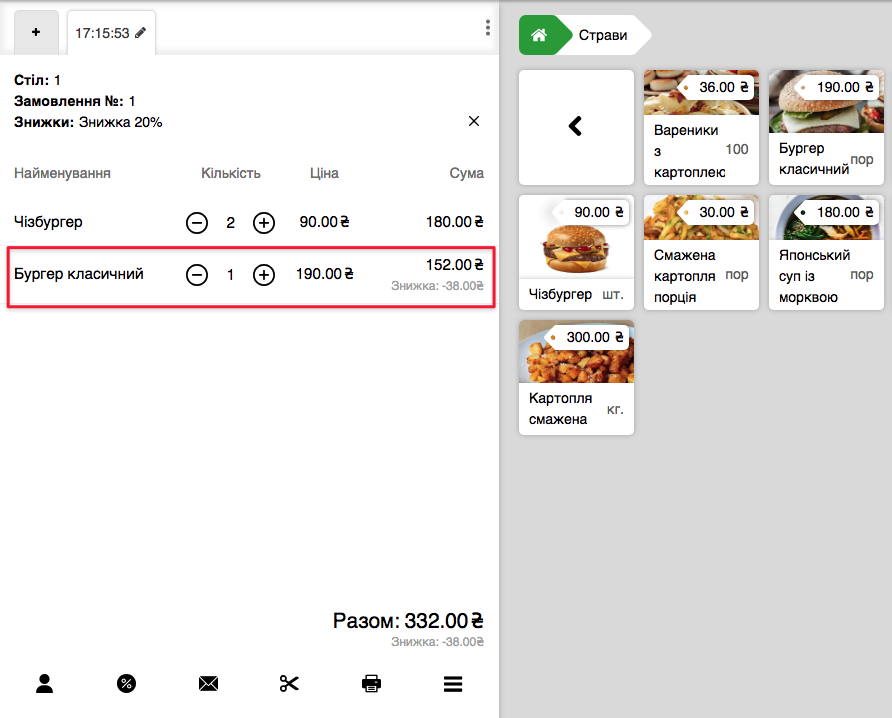Screen dimensions: 892x718
Task: Add a new order tab with plus
Action: point(36,32)
